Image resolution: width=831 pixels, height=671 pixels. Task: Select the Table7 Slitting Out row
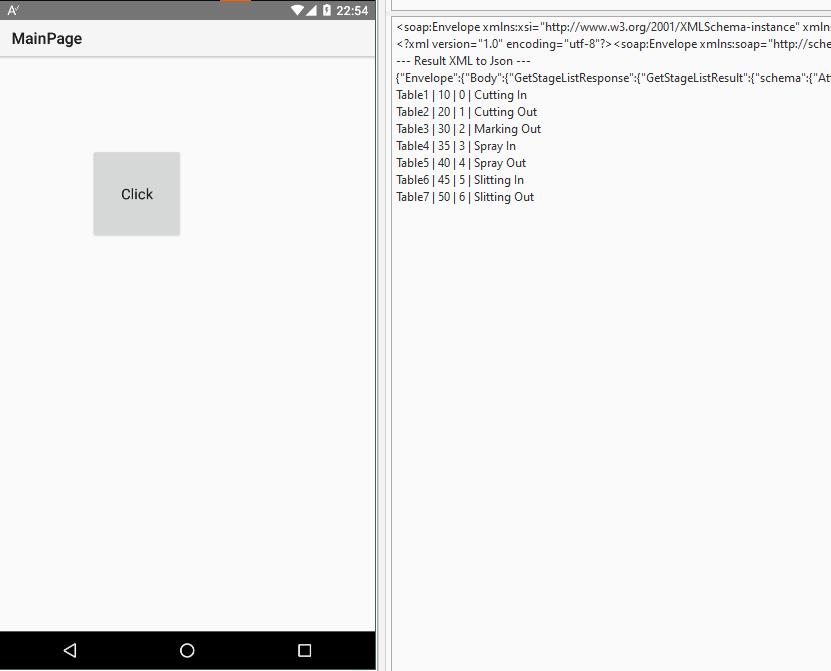click(x=465, y=197)
